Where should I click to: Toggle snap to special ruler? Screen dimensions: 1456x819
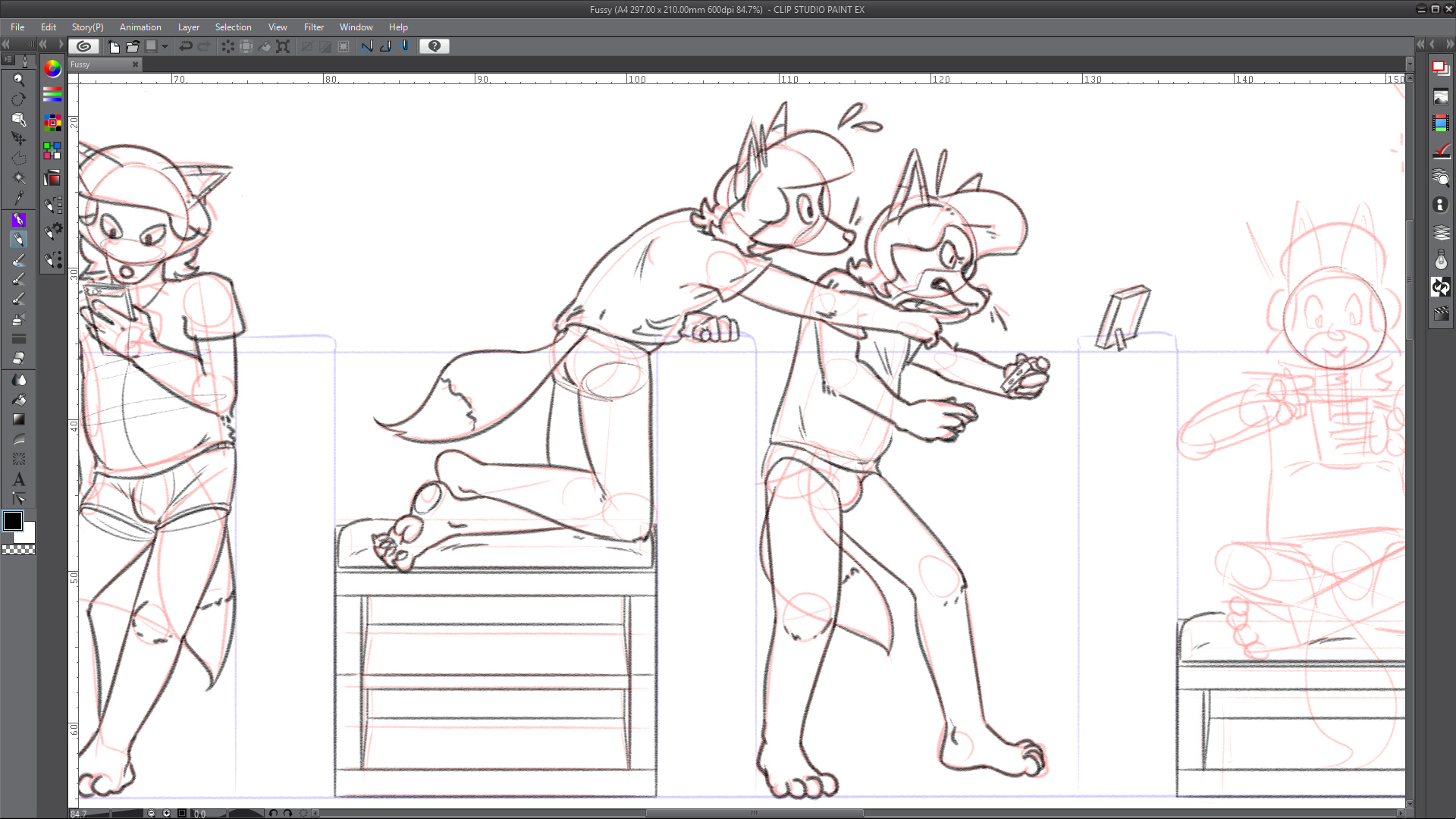coord(385,46)
